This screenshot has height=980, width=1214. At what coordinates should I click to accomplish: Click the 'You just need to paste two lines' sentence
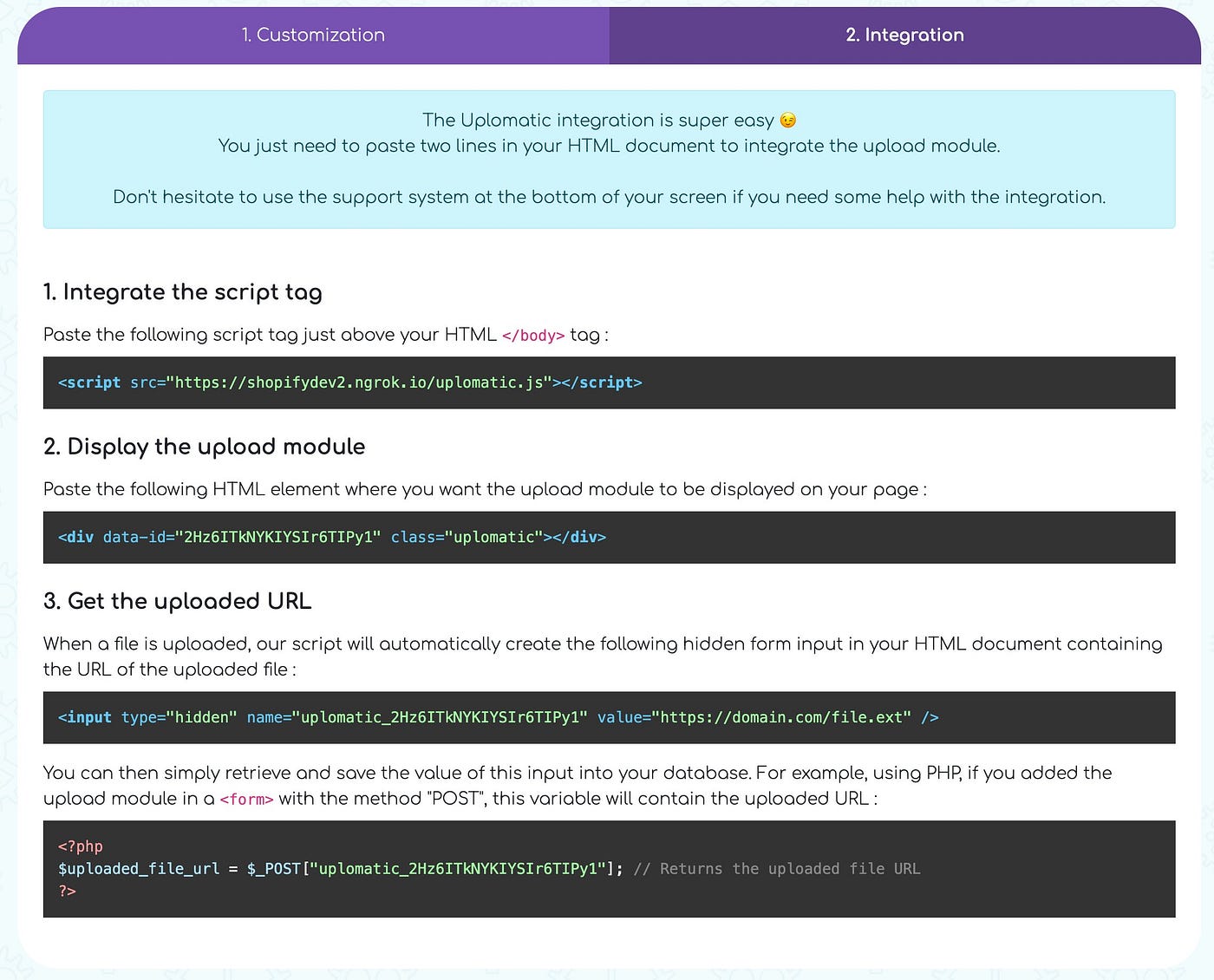[x=609, y=146]
